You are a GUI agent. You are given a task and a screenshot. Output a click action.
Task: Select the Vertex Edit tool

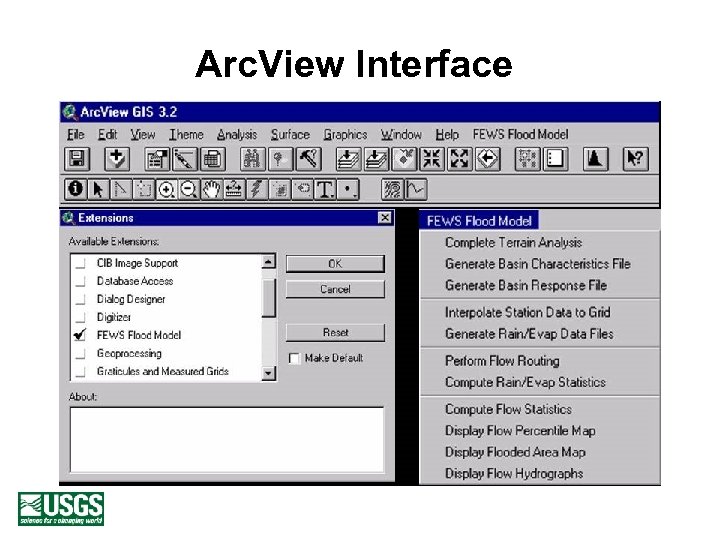[120, 189]
